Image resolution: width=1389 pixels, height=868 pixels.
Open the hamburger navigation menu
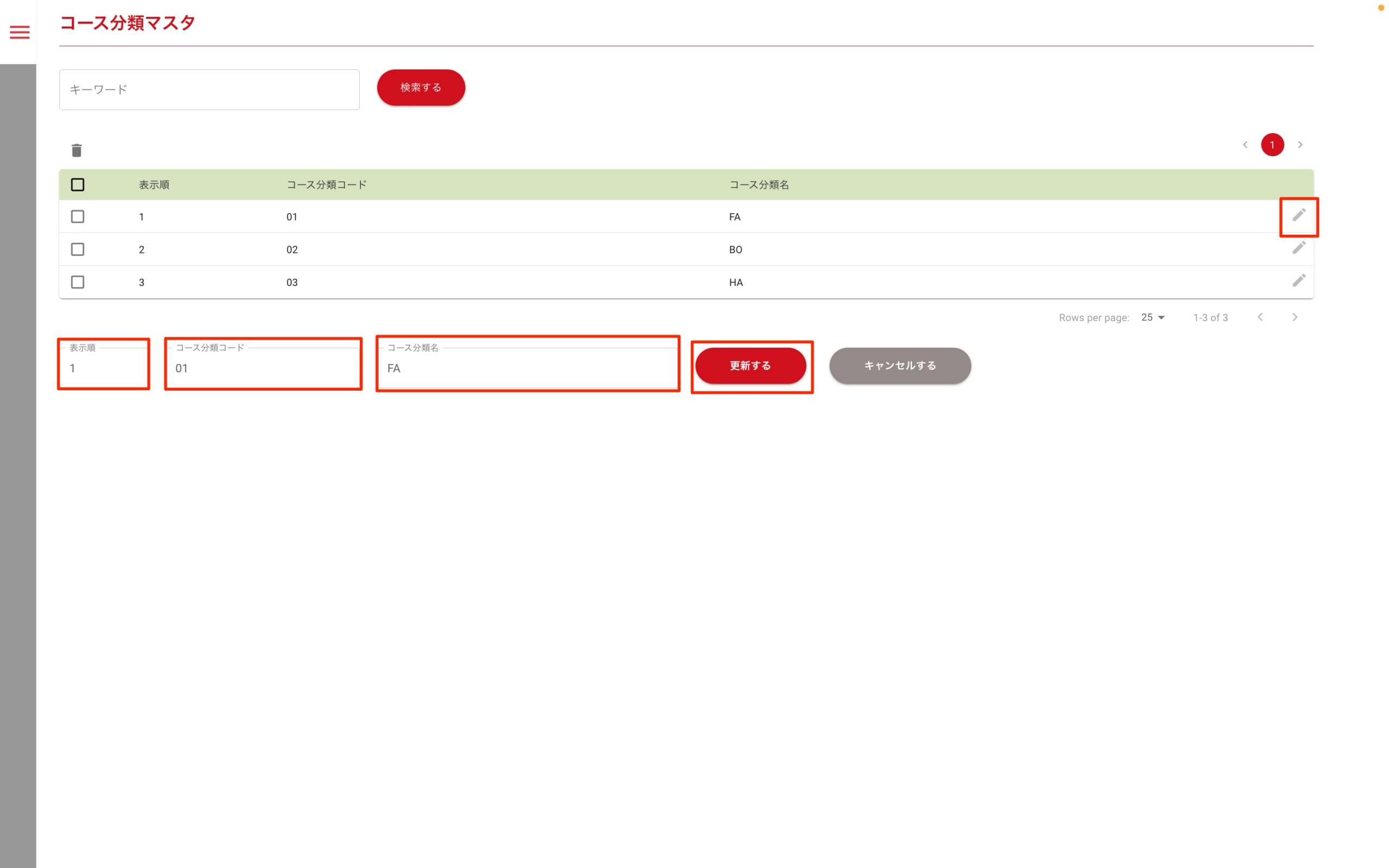pos(20,32)
